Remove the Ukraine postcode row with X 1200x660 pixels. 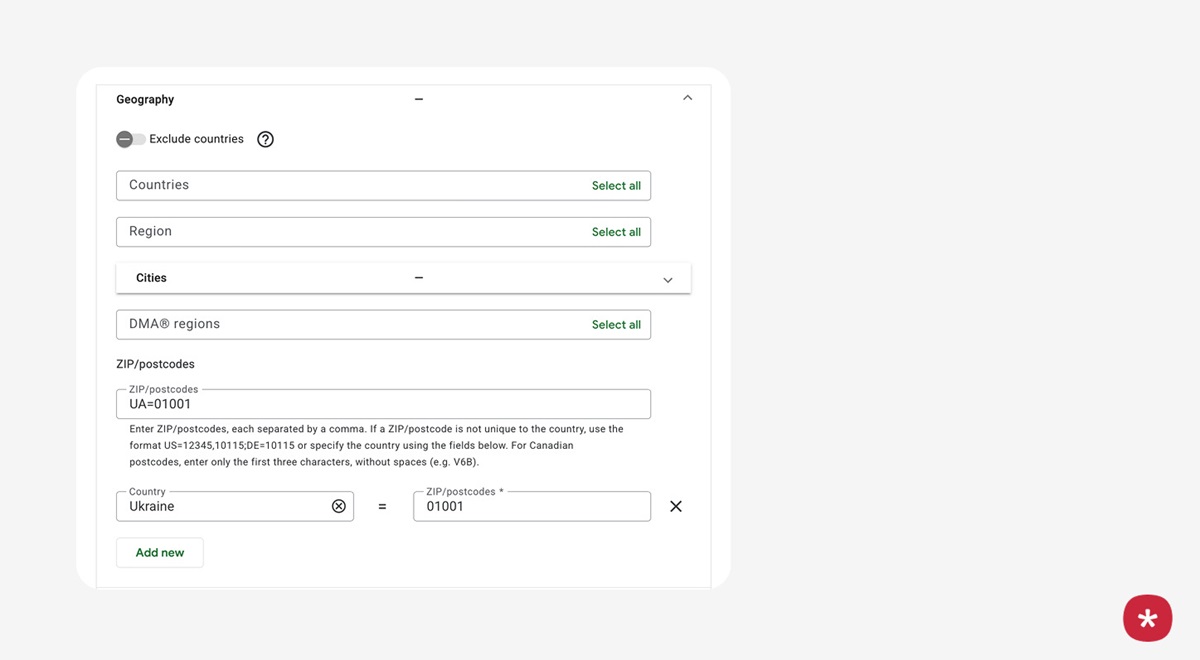(x=676, y=506)
